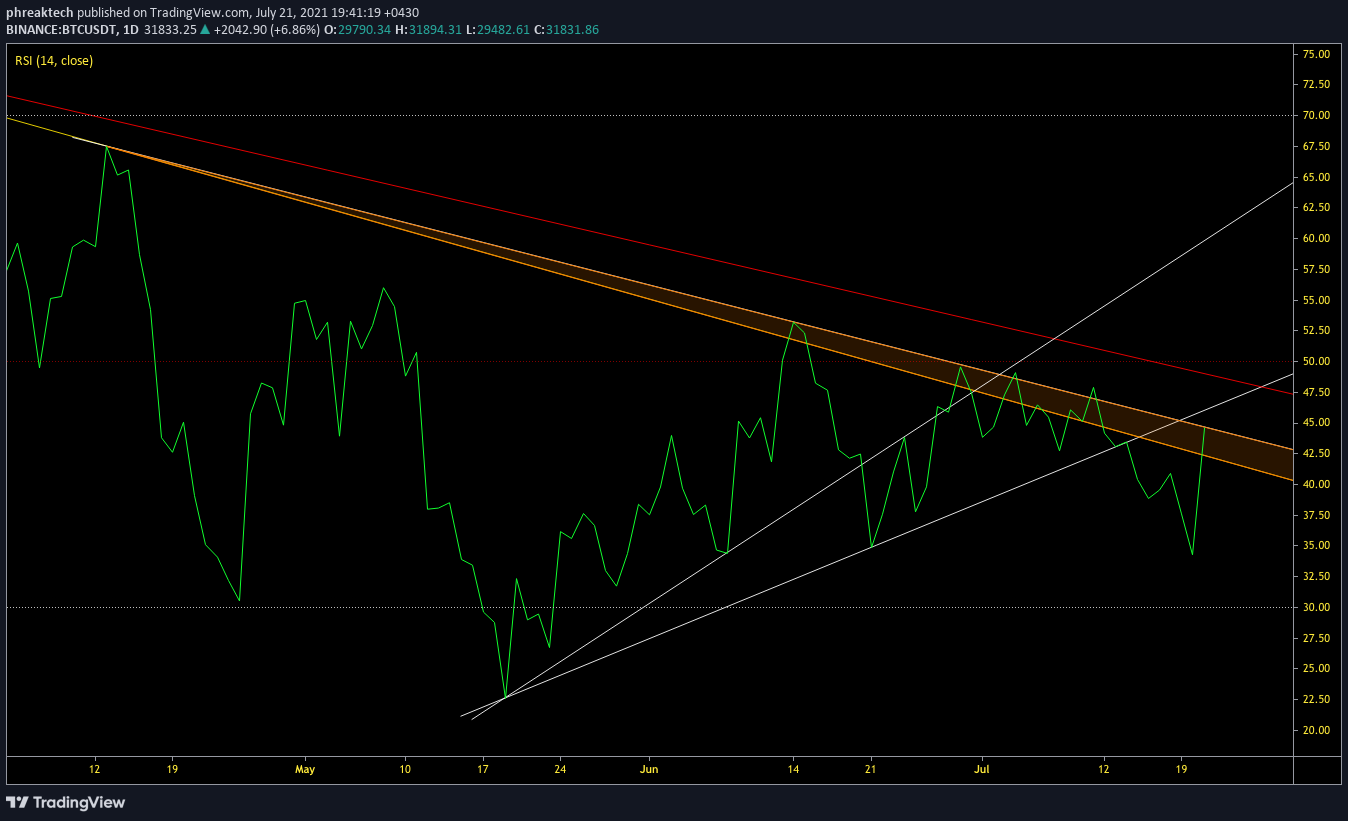Select the red descending trendline
This screenshot has width=1348, height=821.
650,245
